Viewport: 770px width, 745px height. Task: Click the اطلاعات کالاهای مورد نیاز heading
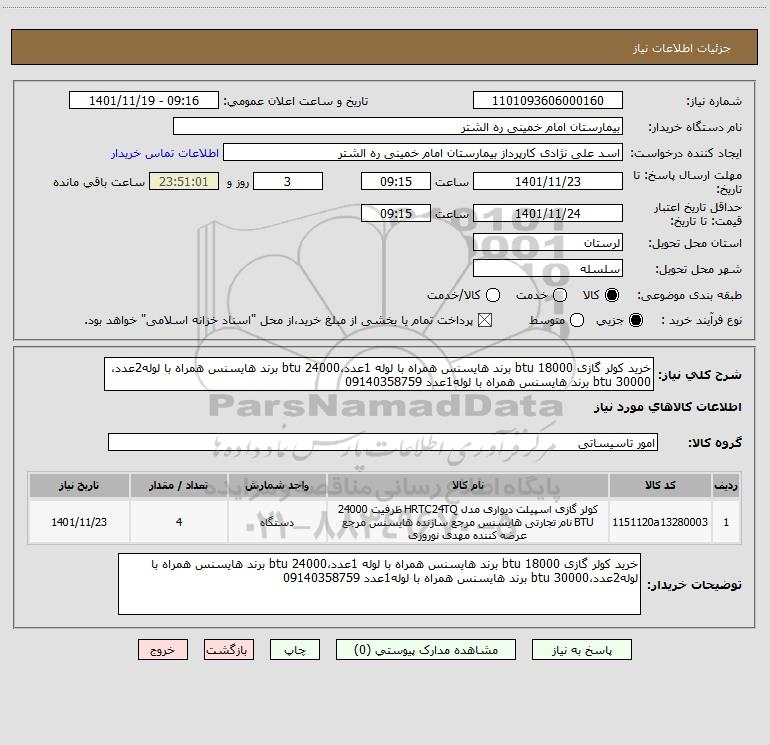[667, 407]
